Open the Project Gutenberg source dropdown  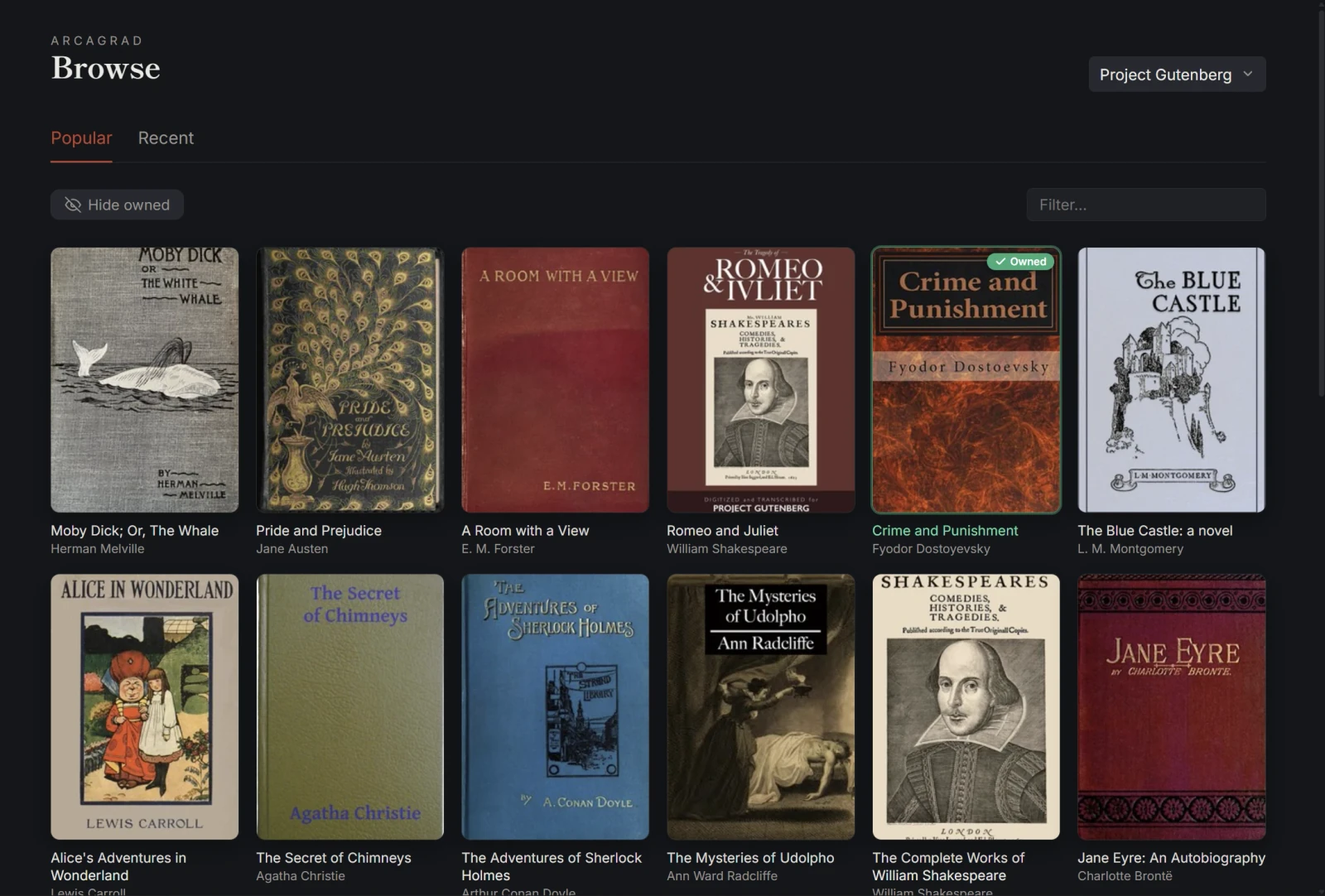pos(1177,75)
